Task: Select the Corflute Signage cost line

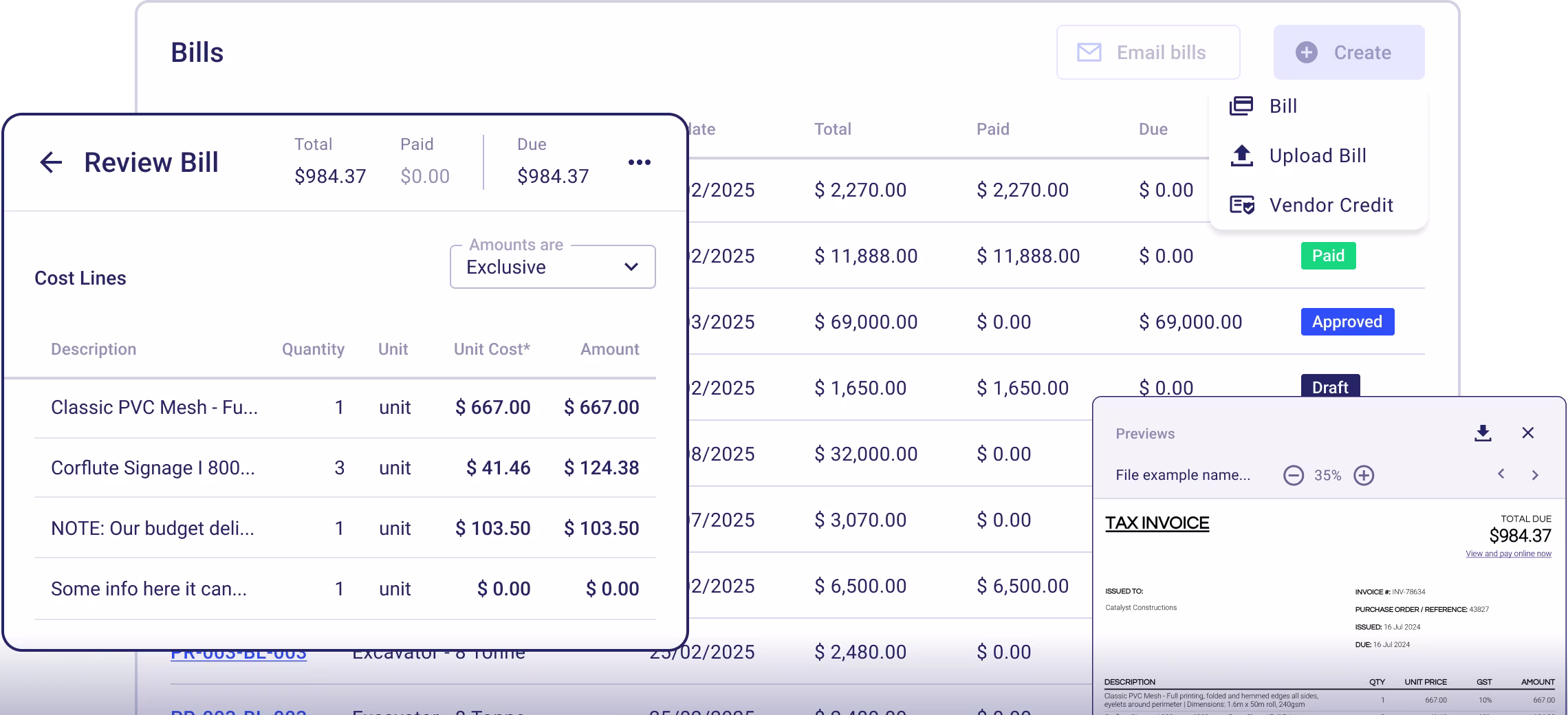Action: pos(345,468)
